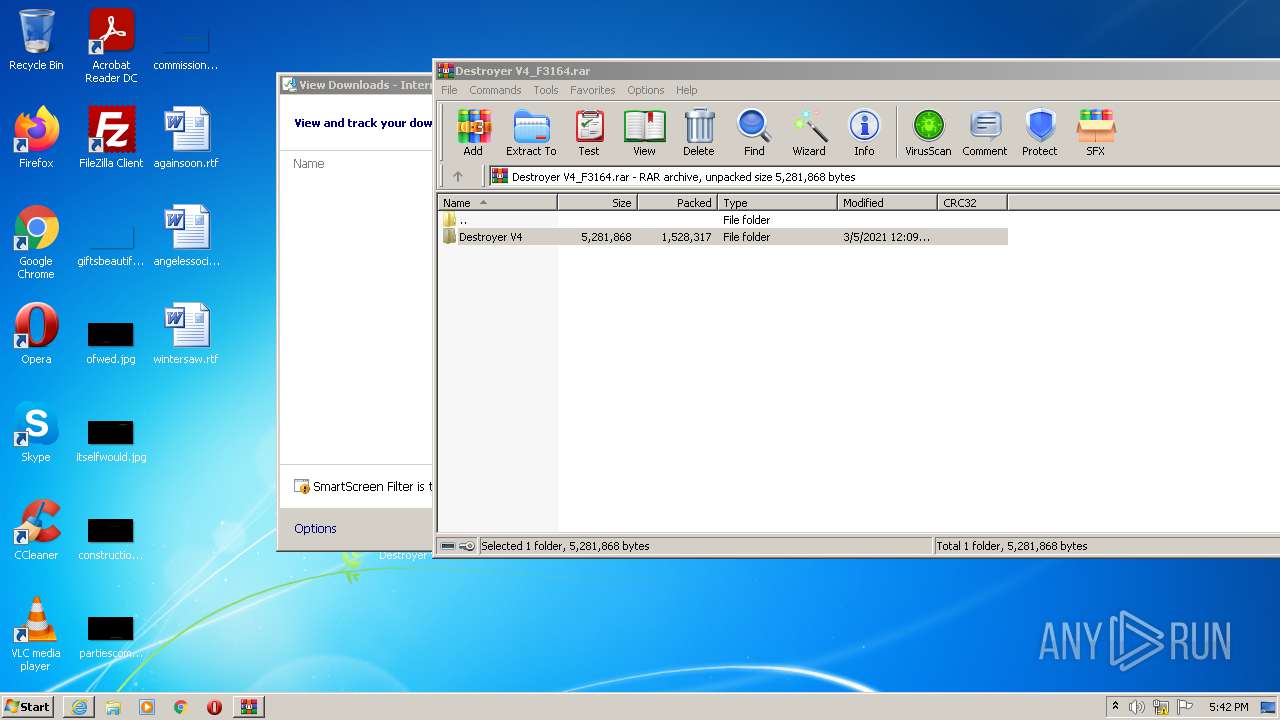Click SmartScreen Filter message in Downloads window
This screenshot has height=720, width=1280.
click(363, 486)
